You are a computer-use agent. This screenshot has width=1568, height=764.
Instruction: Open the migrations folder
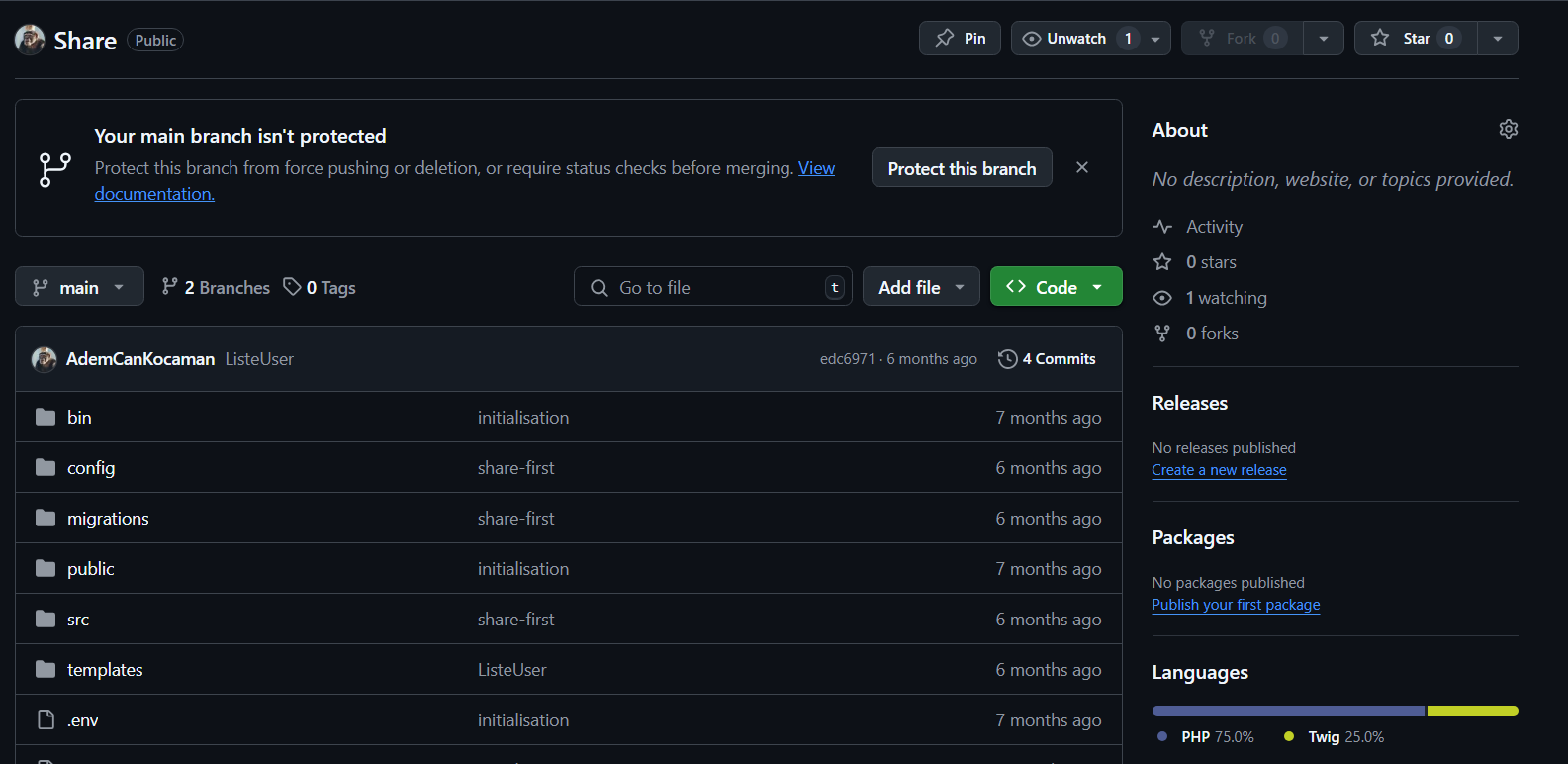click(x=108, y=519)
